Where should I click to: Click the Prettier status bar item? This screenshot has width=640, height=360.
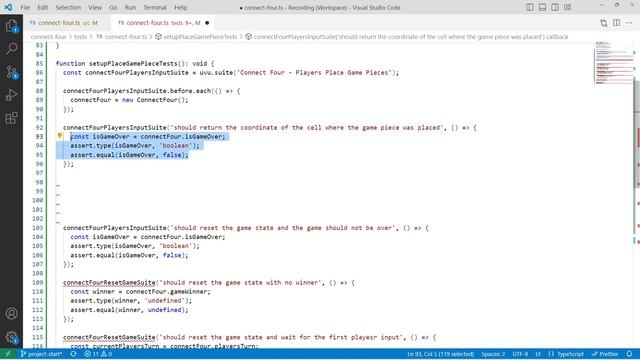tap(606, 354)
